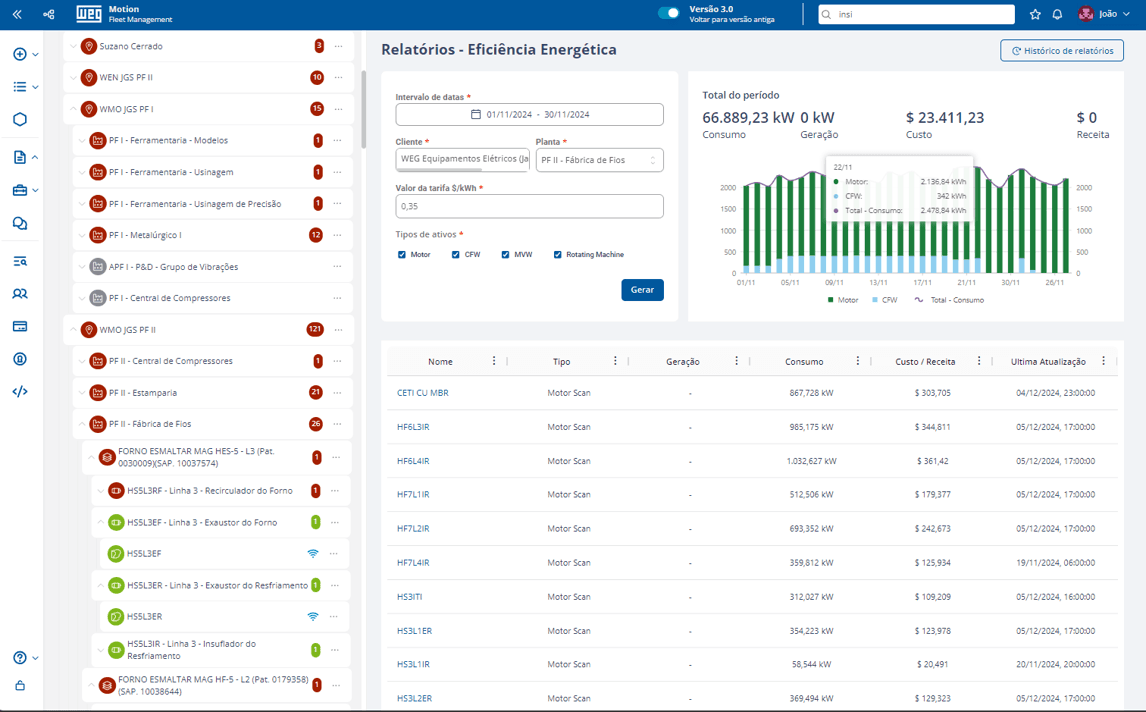1146x712 pixels.
Task: Open the Cliente dropdown field
Action: [x=463, y=159]
